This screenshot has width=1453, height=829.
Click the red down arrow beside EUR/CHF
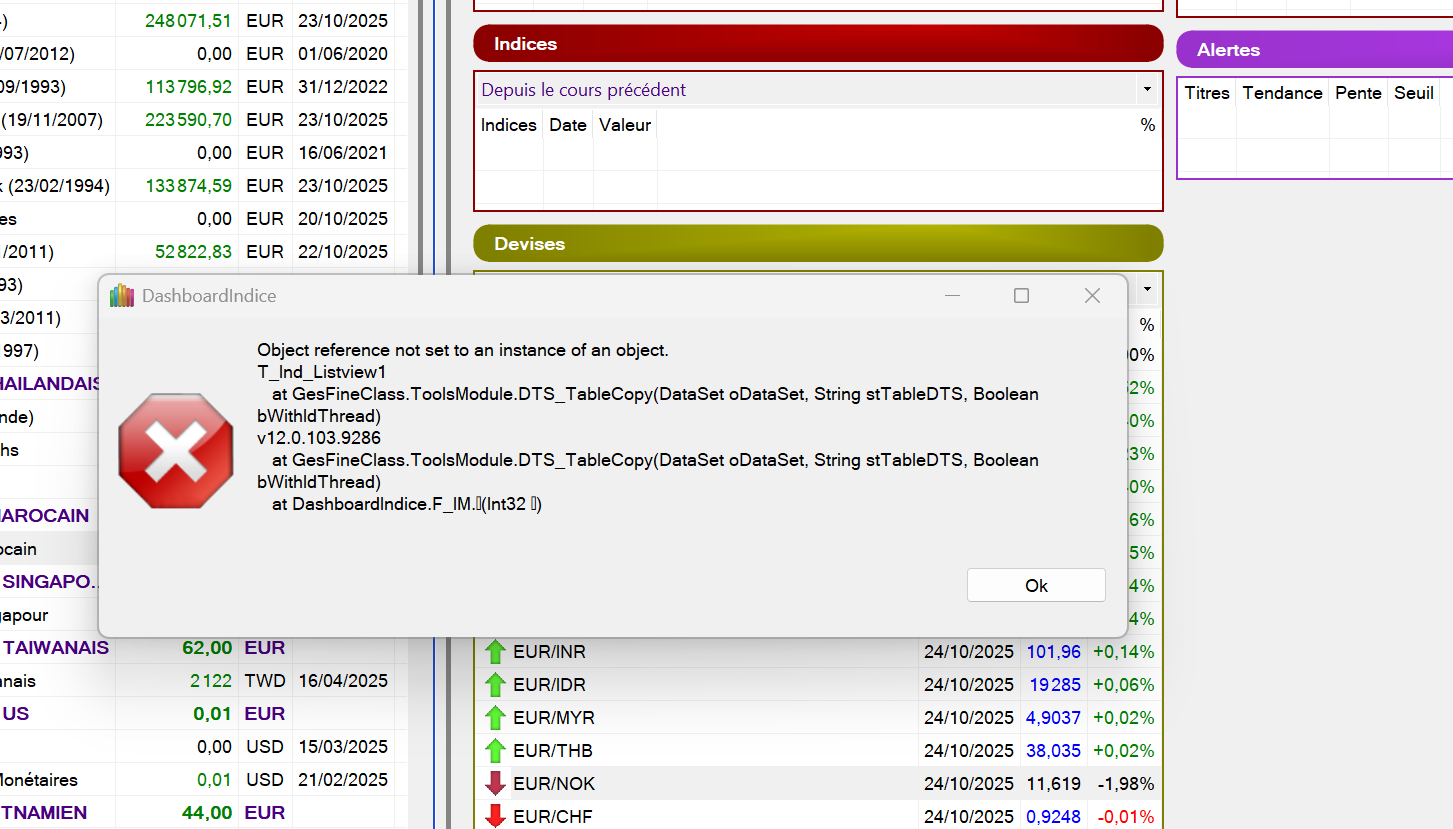click(x=495, y=816)
